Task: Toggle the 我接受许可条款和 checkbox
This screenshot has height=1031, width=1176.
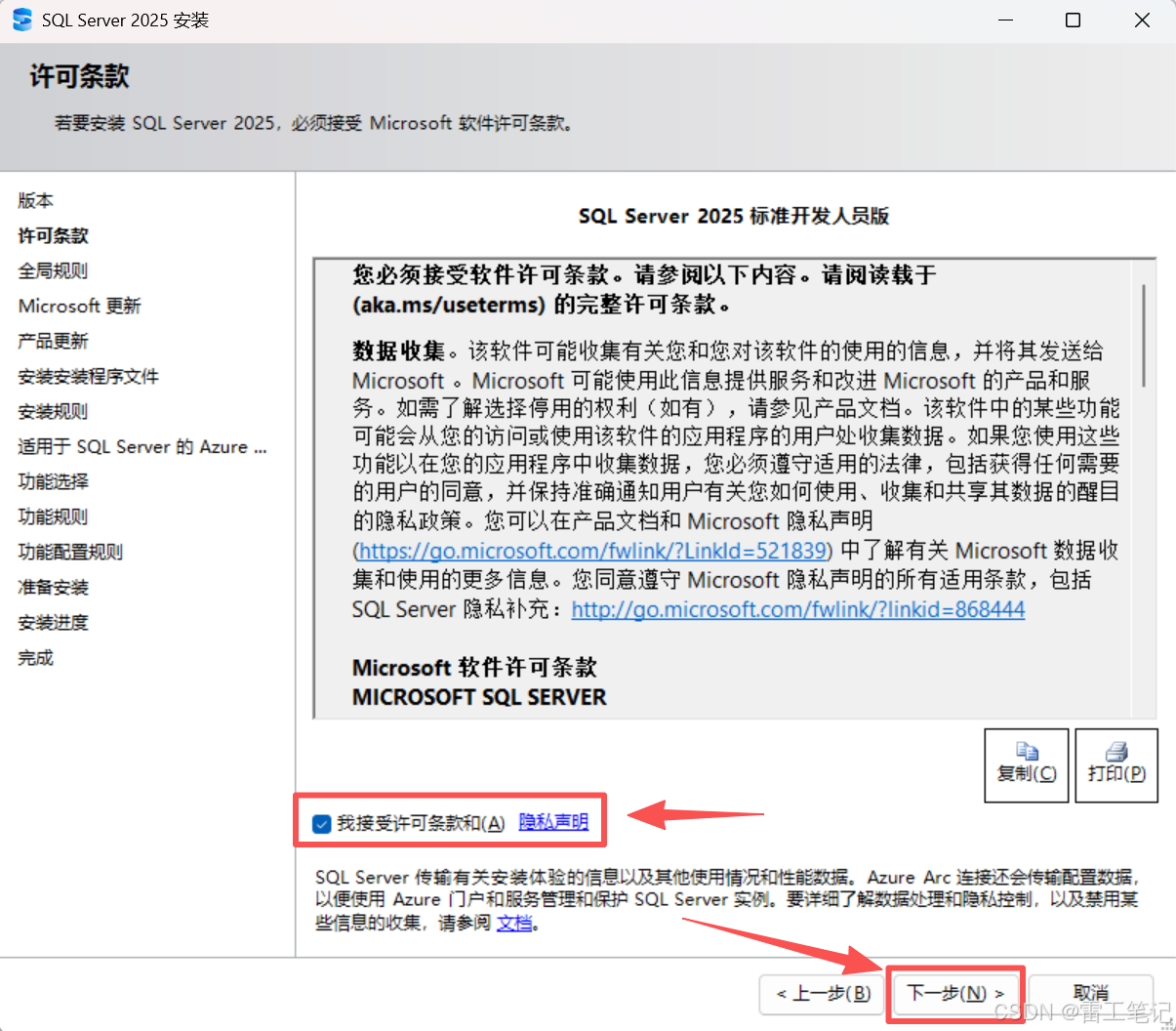Action: (322, 824)
